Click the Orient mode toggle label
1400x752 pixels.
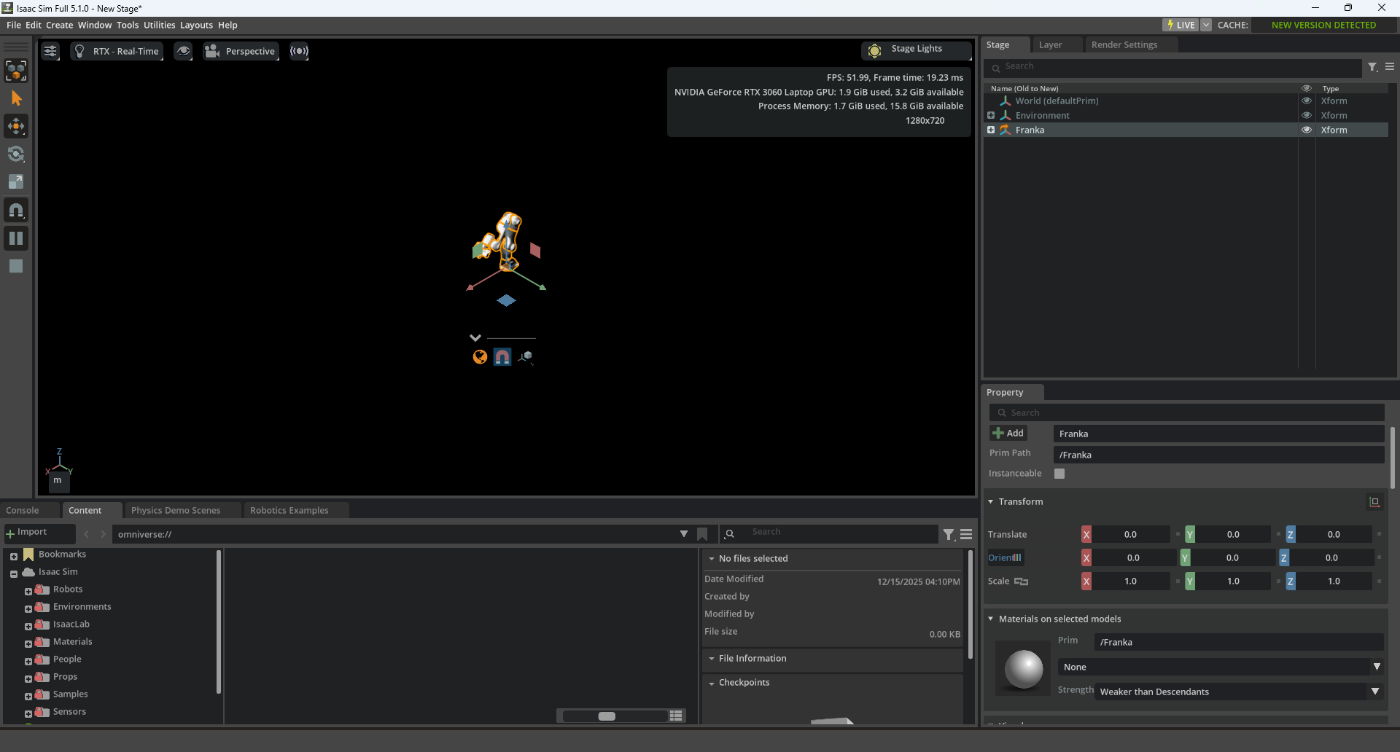coord(1005,557)
